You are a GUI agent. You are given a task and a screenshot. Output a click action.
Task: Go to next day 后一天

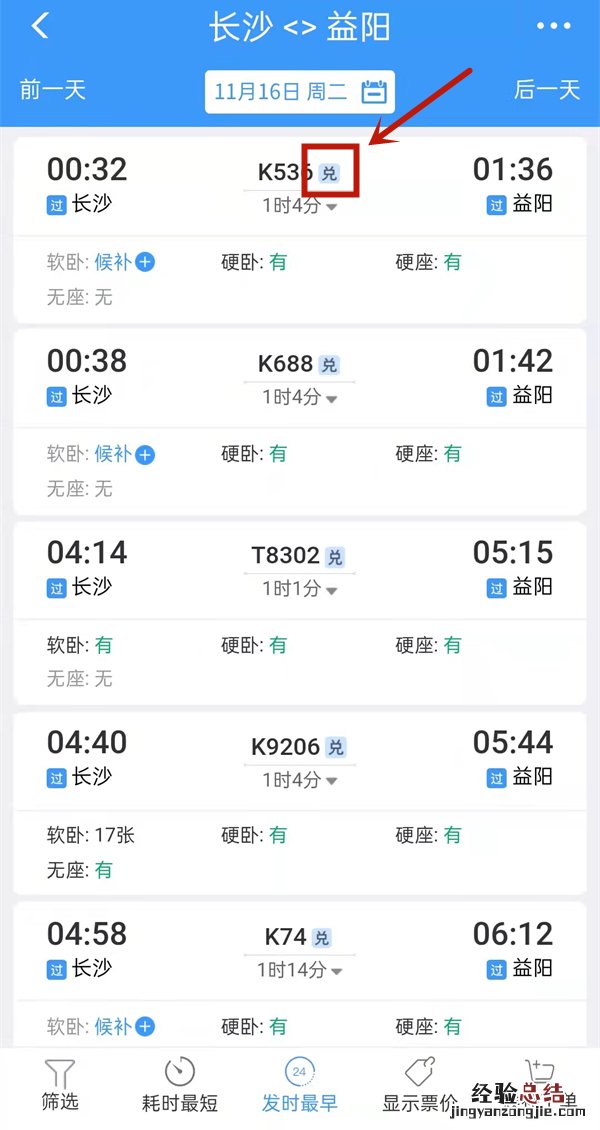547,90
